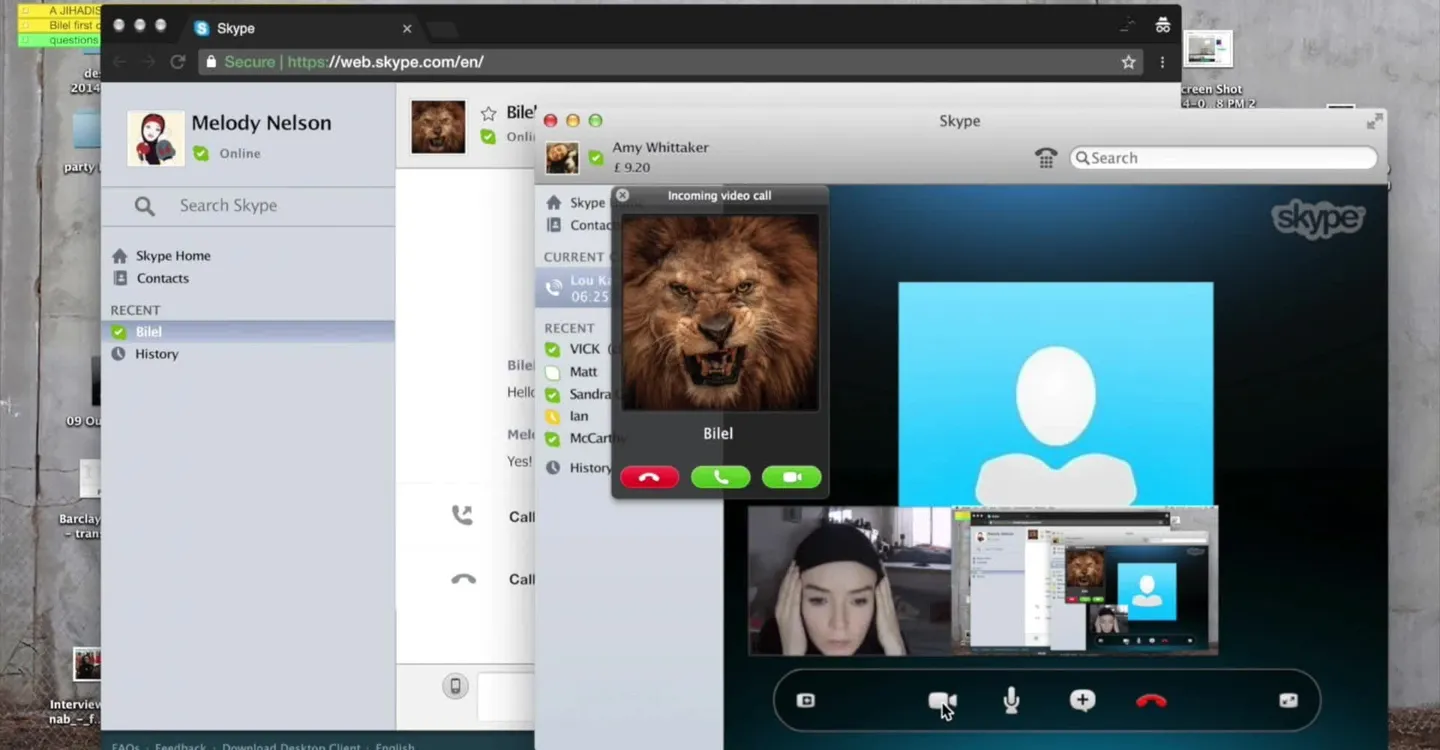Click Bilel's lion avatar in chat header
This screenshot has height=750, width=1440.
tap(438, 127)
